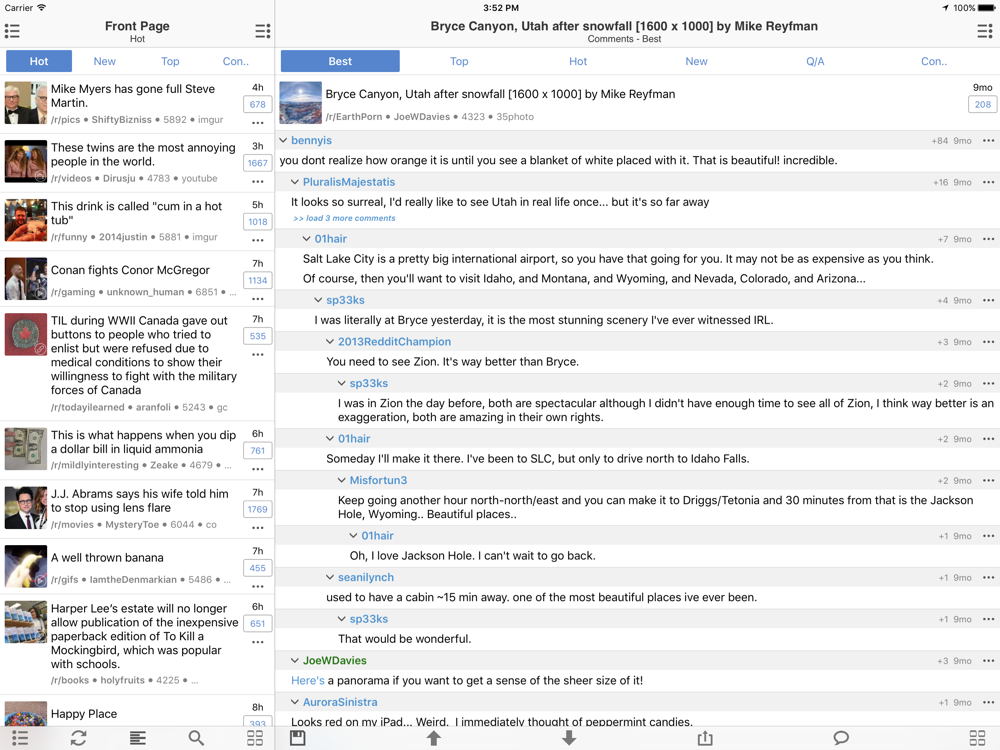The image size is (1000, 750).
Task: Sort comments by Hot
Action: point(578,61)
